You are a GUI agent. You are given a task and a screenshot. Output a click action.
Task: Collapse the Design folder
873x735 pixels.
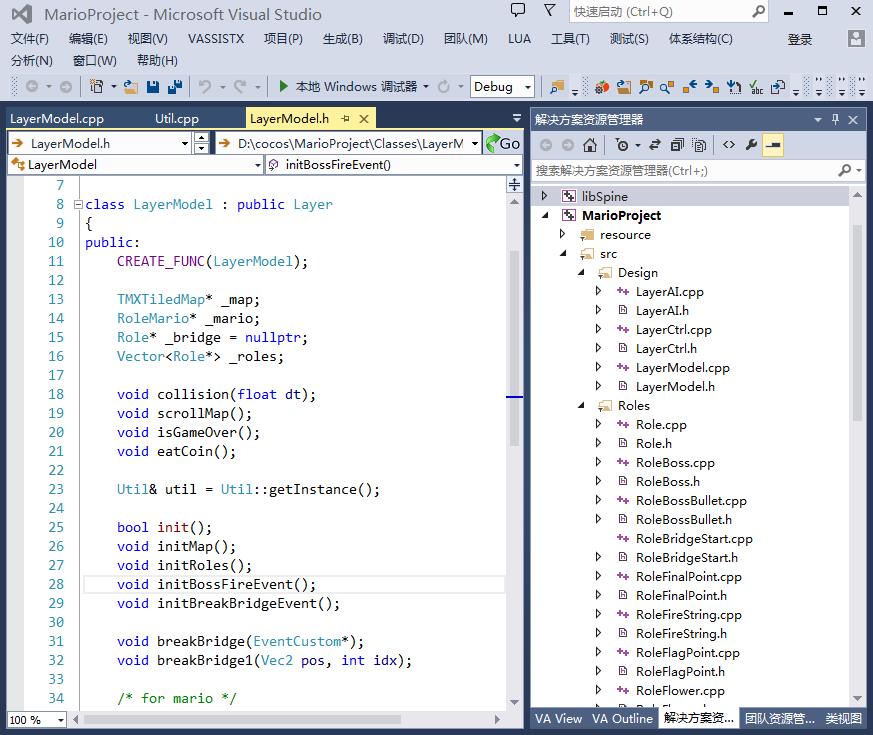pyautogui.click(x=581, y=272)
